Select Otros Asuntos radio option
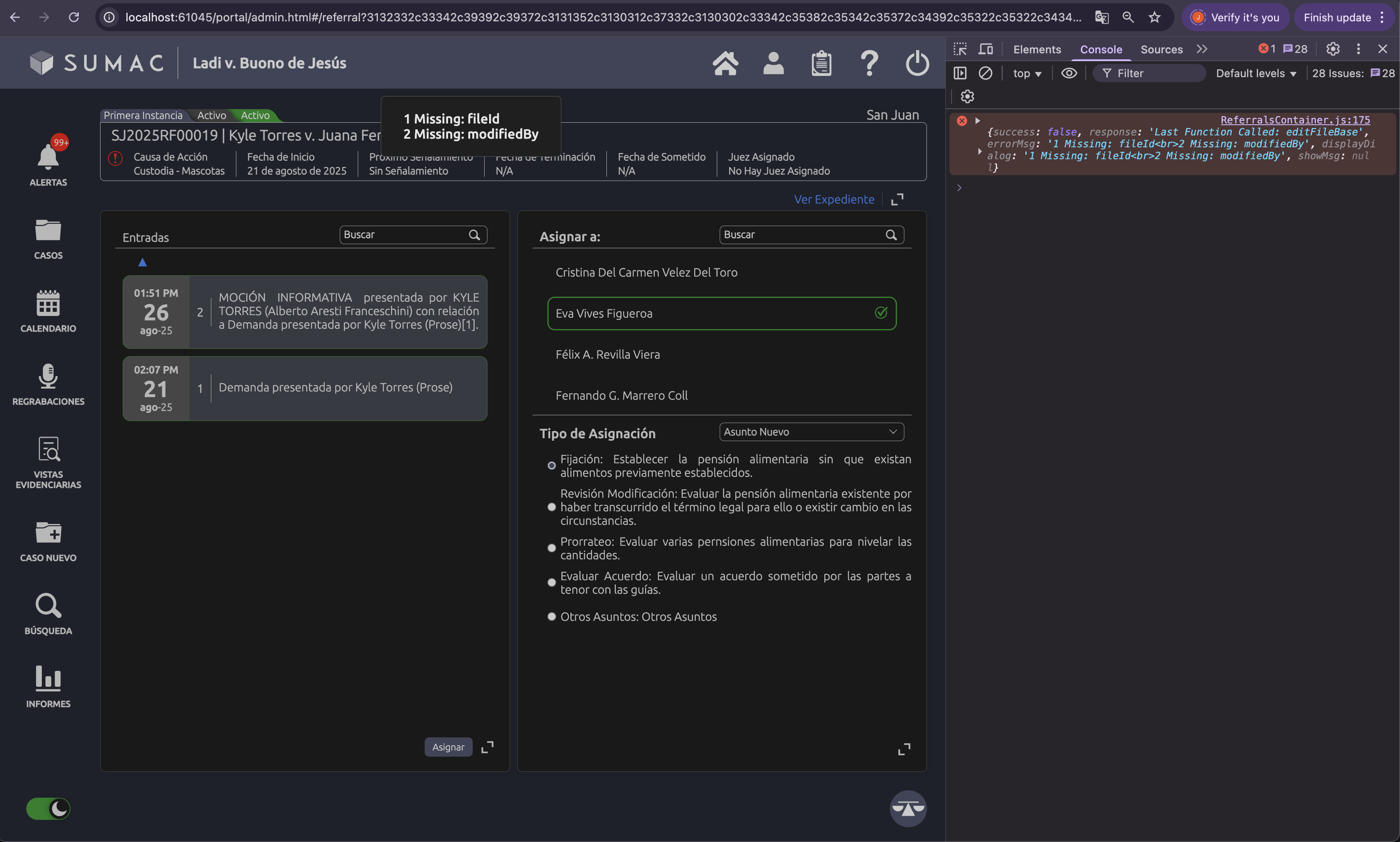1400x842 pixels. pyautogui.click(x=551, y=617)
